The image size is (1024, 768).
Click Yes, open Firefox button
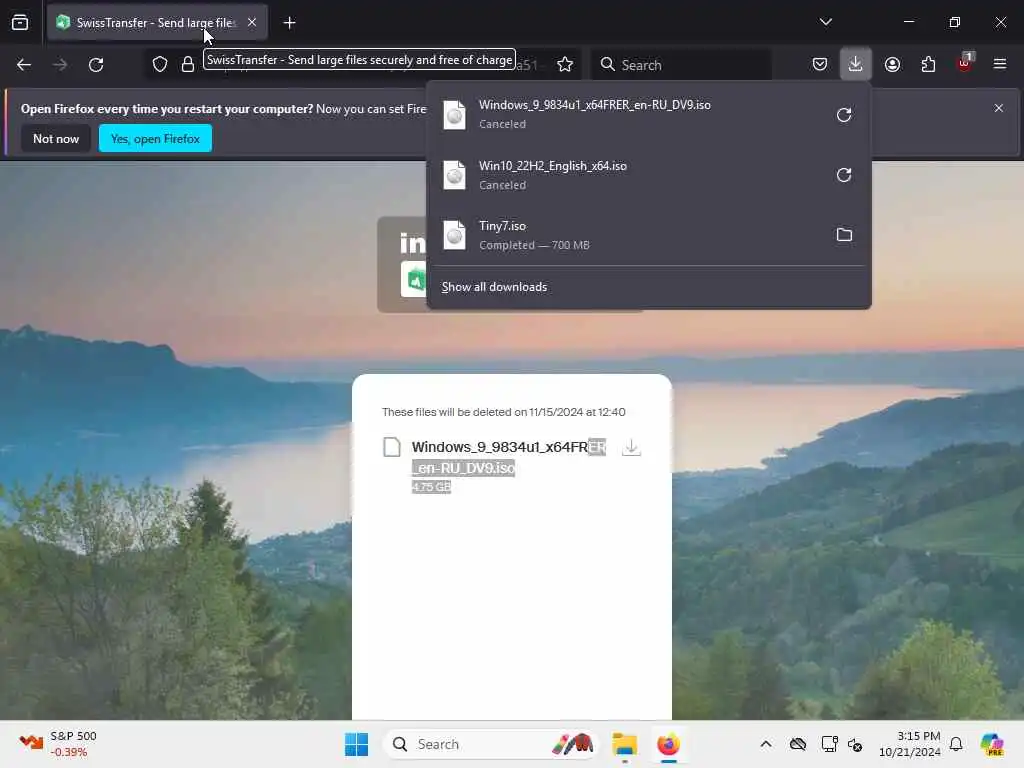click(155, 138)
